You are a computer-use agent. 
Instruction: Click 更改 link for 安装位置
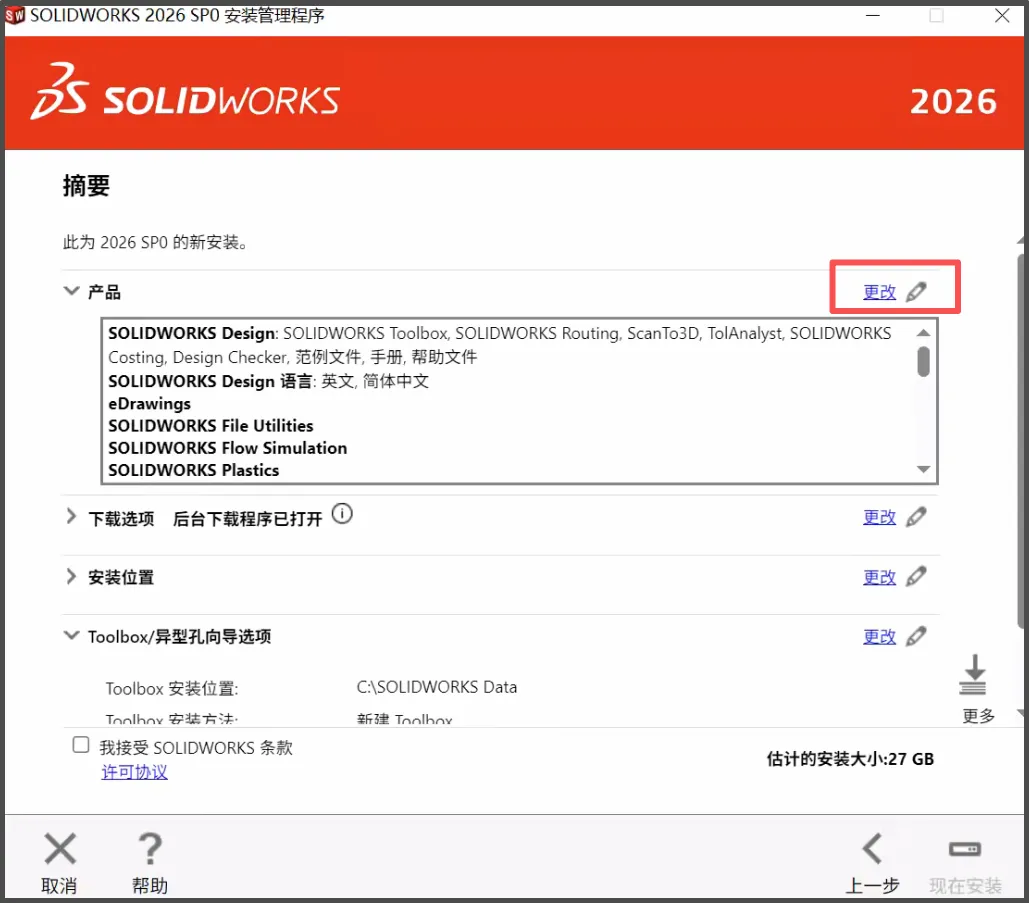click(x=879, y=578)
